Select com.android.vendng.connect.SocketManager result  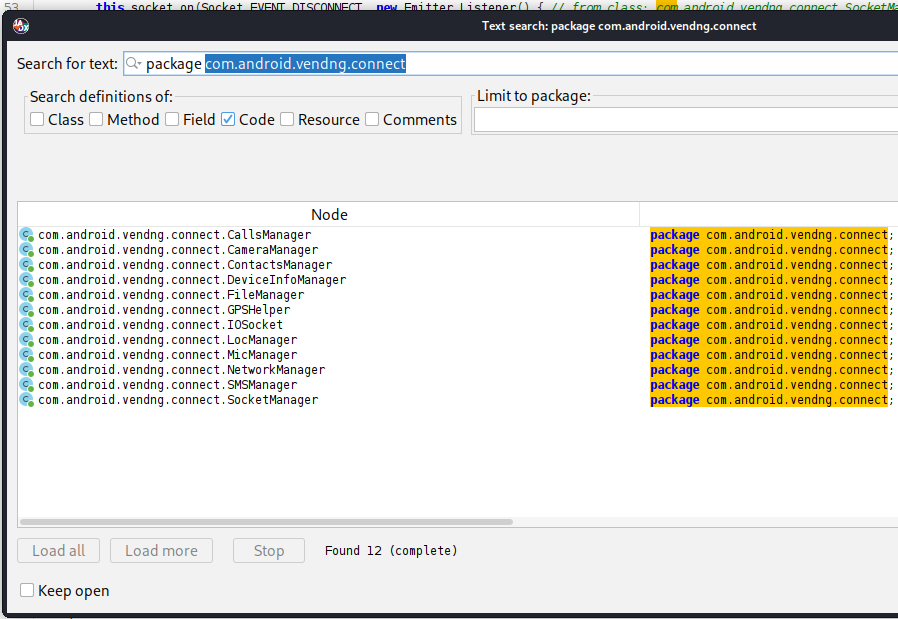178,400
